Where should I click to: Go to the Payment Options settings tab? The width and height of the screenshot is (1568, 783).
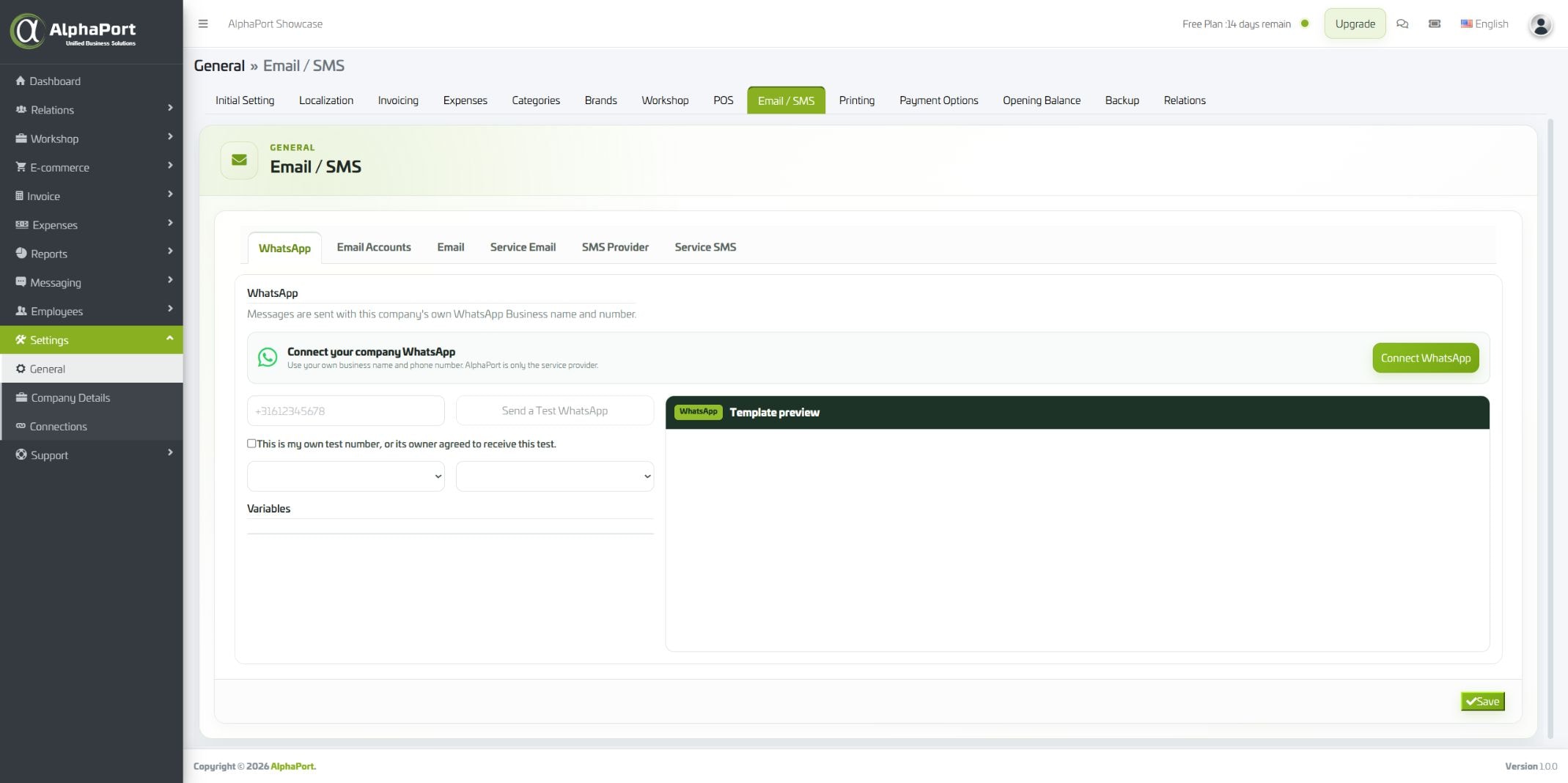pos(939,100)
